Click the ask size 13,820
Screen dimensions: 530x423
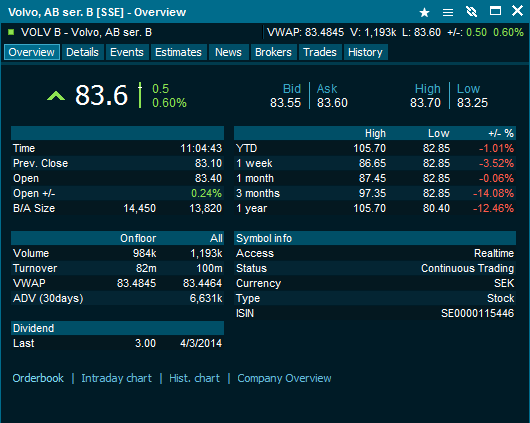click(x=206, y=208)
